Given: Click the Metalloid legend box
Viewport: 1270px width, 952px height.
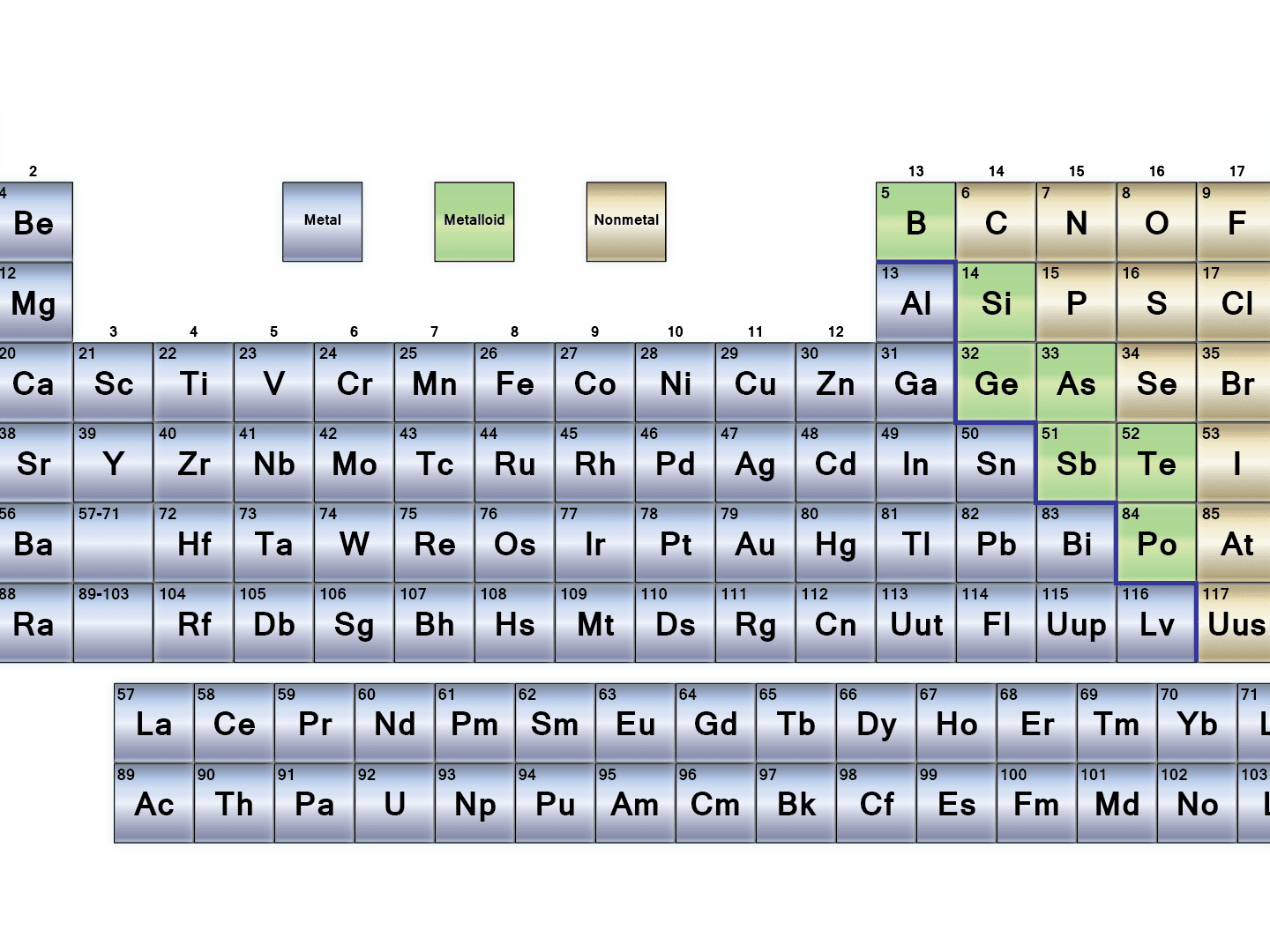Looking at the screenshot, I should pos(474,222).
